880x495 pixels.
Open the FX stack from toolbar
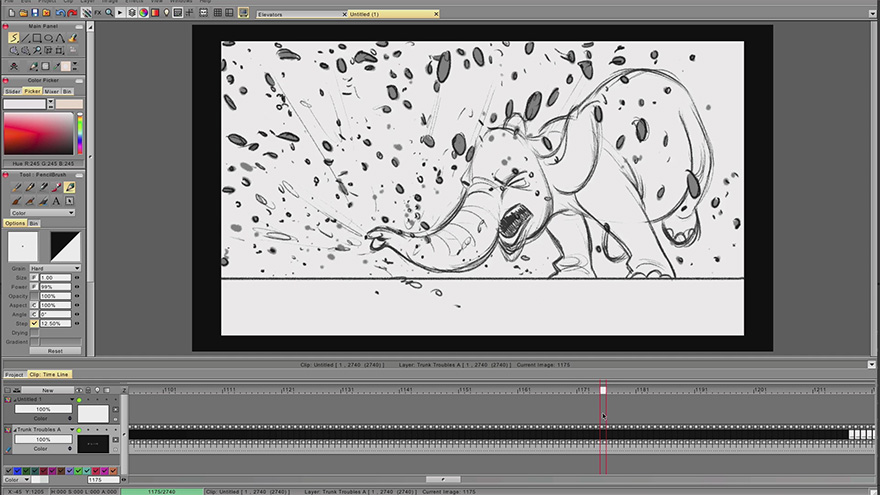coord(98,13)
